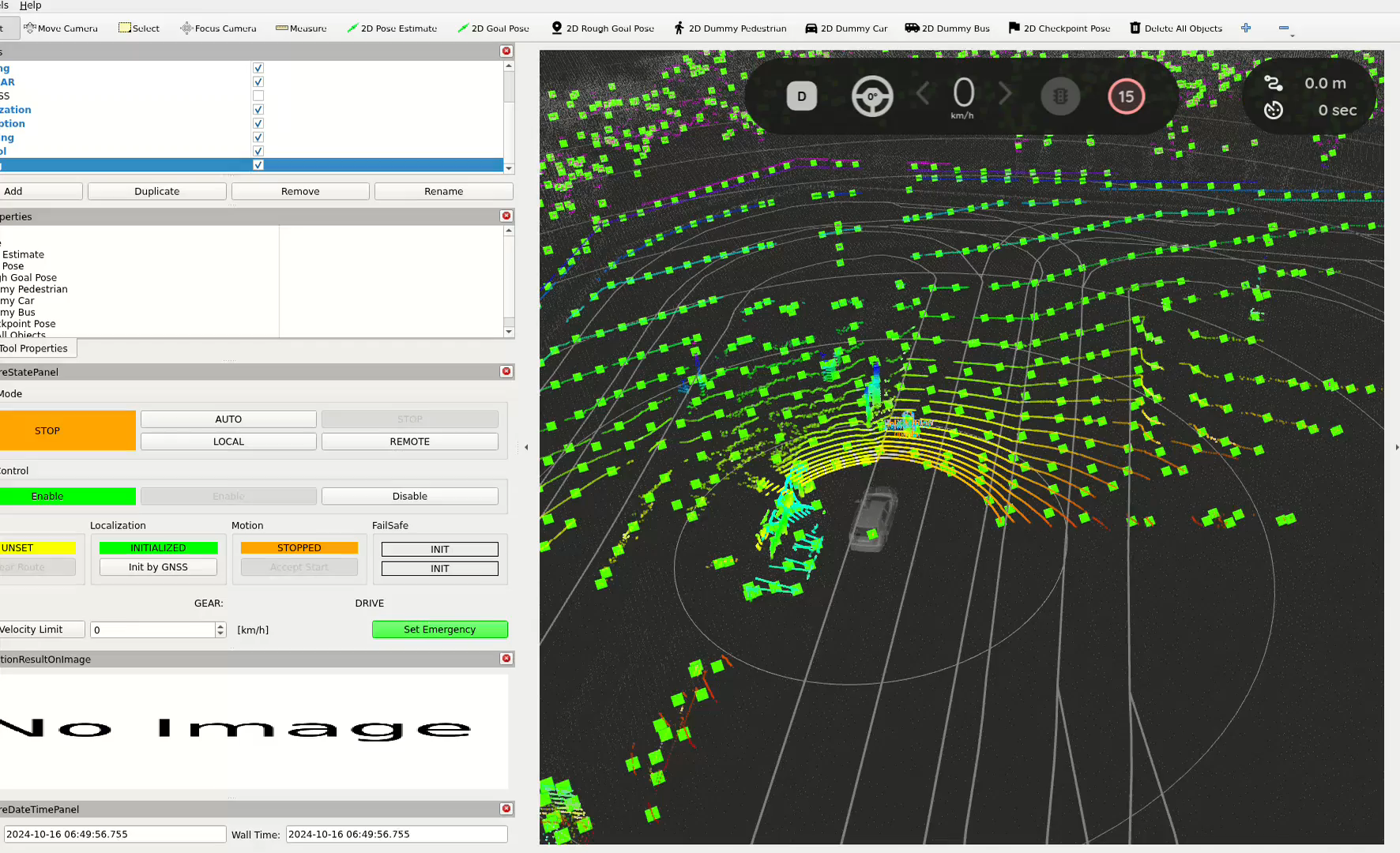Screen dimensions: 1400x853
Task: Uncheck the highlighted display row checkbox
Action: coord(258,165)
